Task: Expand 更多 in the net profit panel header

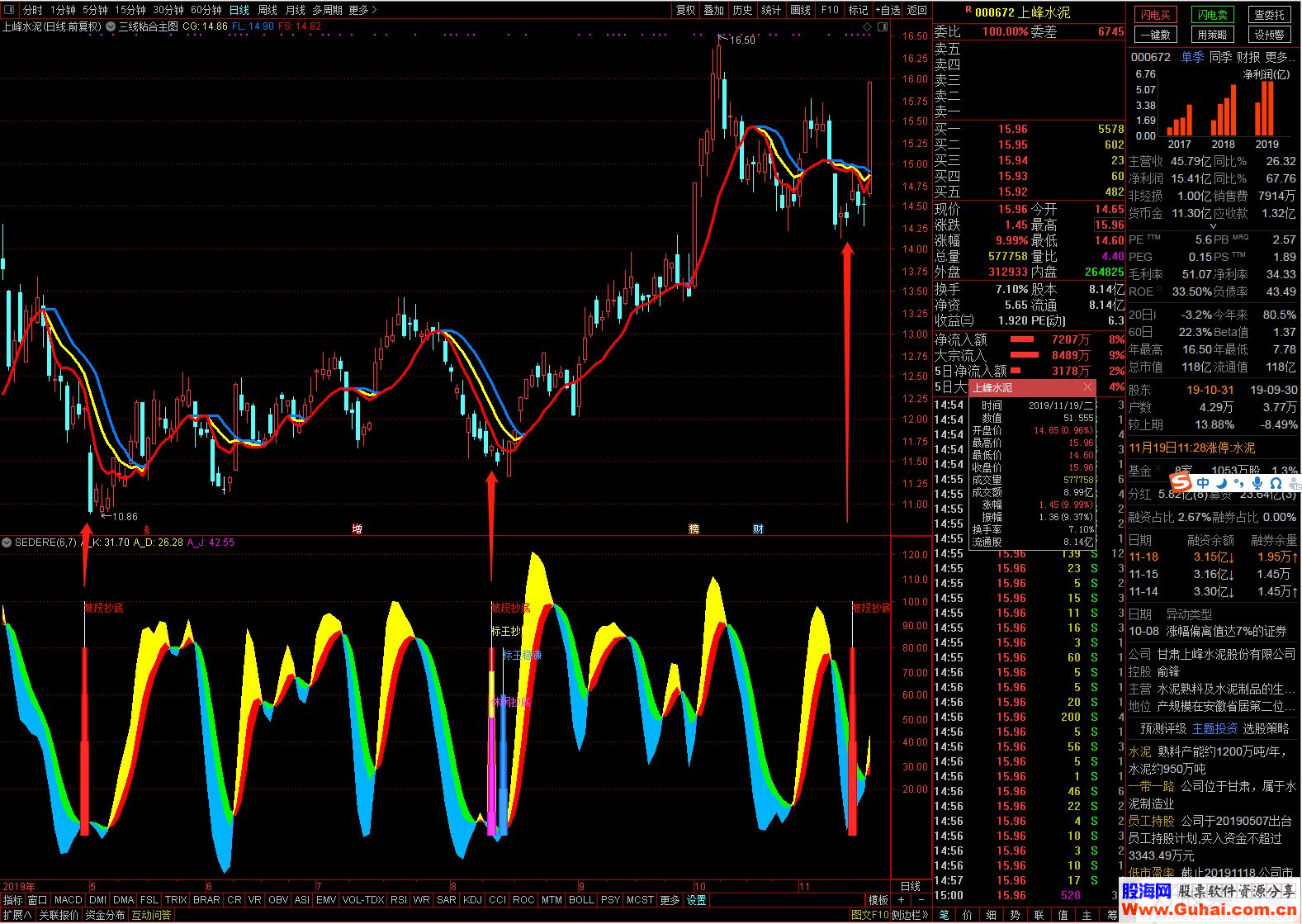Action: pos(1278,57)
